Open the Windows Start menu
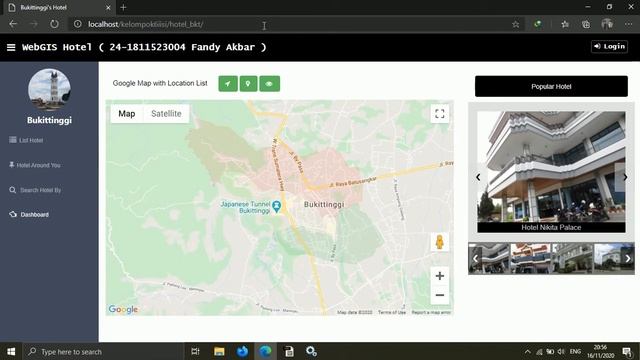This screenshot has width=640, height=360. point(11,351)
